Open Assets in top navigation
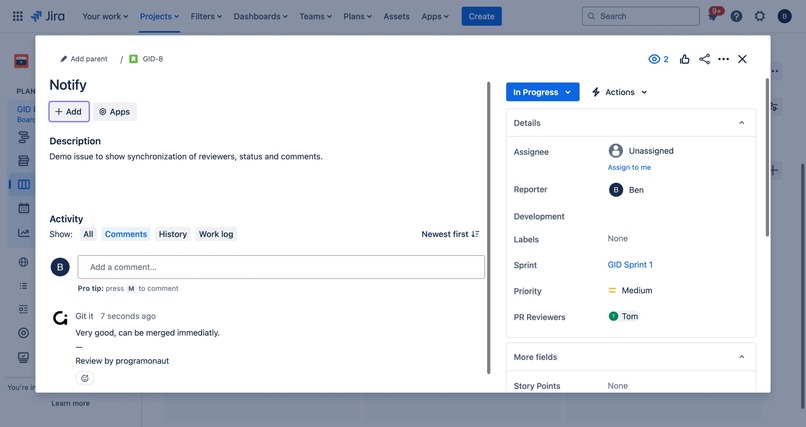This screenshot has width=806, height=427. [x=396, y=16]
